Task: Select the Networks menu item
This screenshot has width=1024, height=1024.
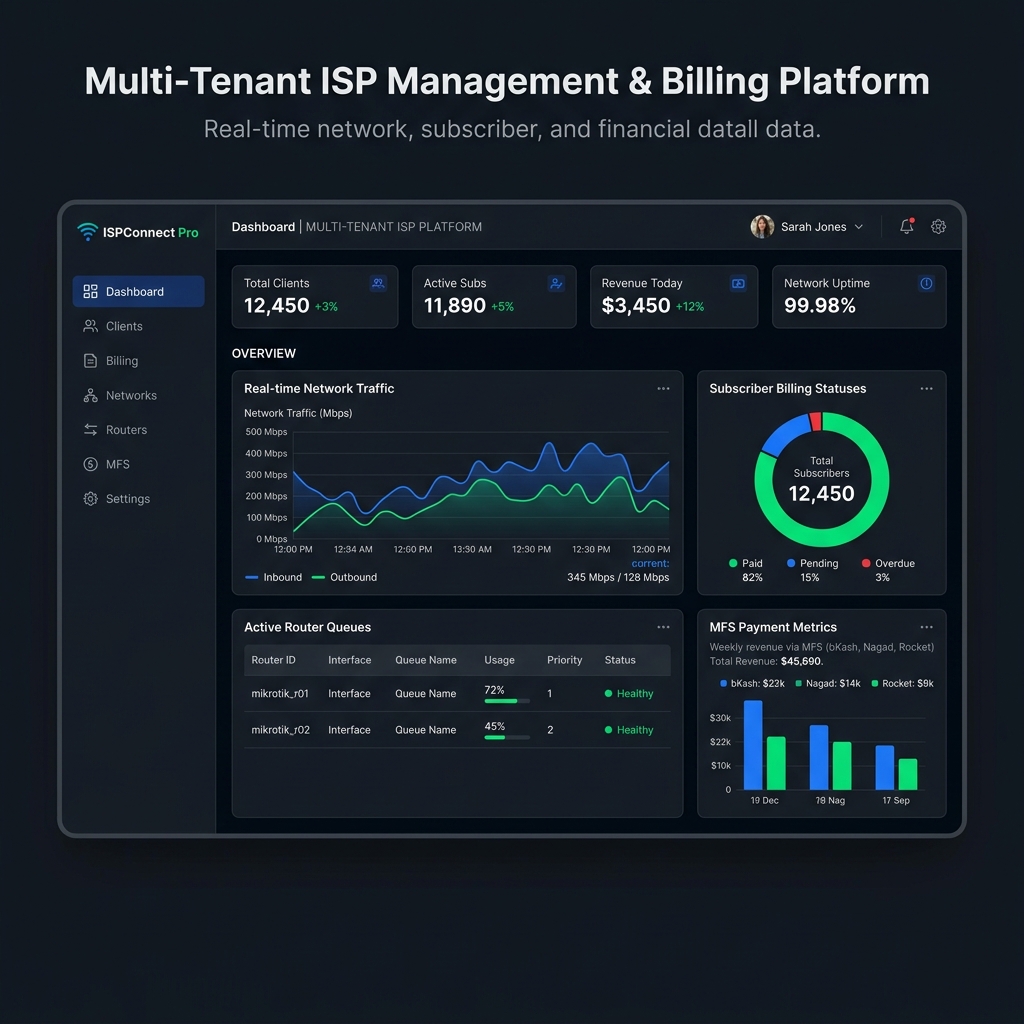Action: [x=138, y=395]
